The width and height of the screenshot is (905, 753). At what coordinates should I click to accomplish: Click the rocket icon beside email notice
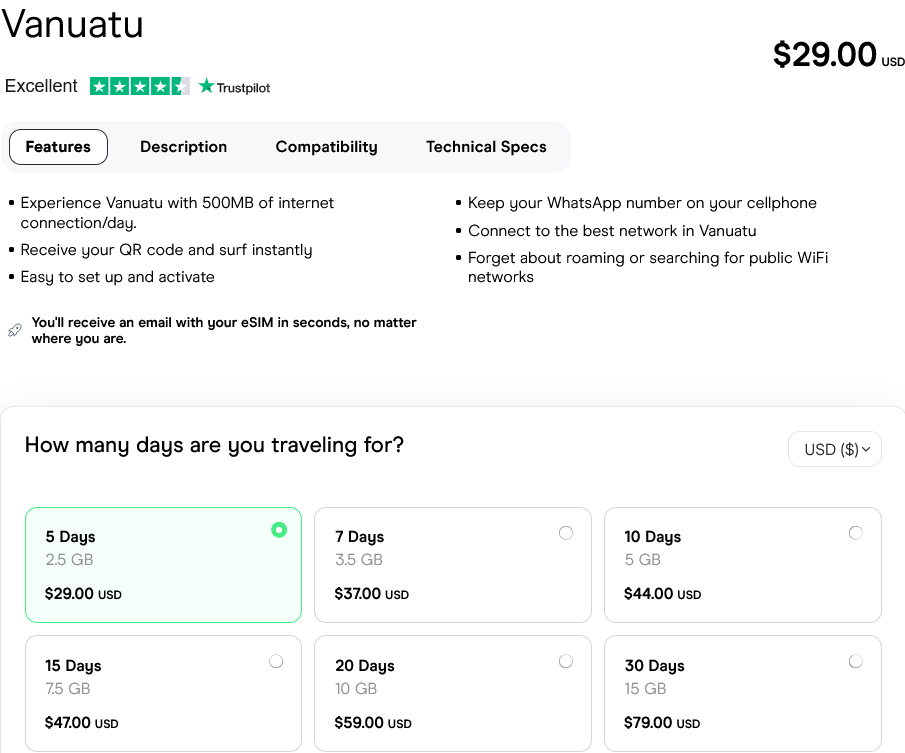click(14, 330)
